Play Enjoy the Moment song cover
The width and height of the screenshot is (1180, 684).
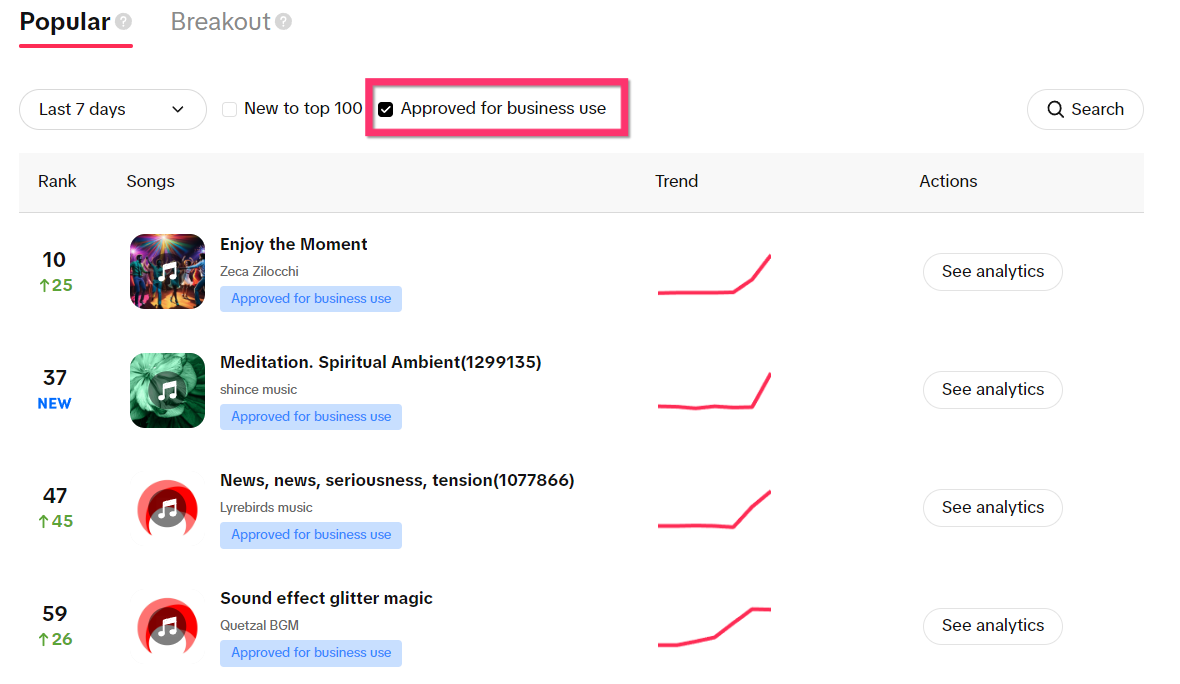(167, 271)
